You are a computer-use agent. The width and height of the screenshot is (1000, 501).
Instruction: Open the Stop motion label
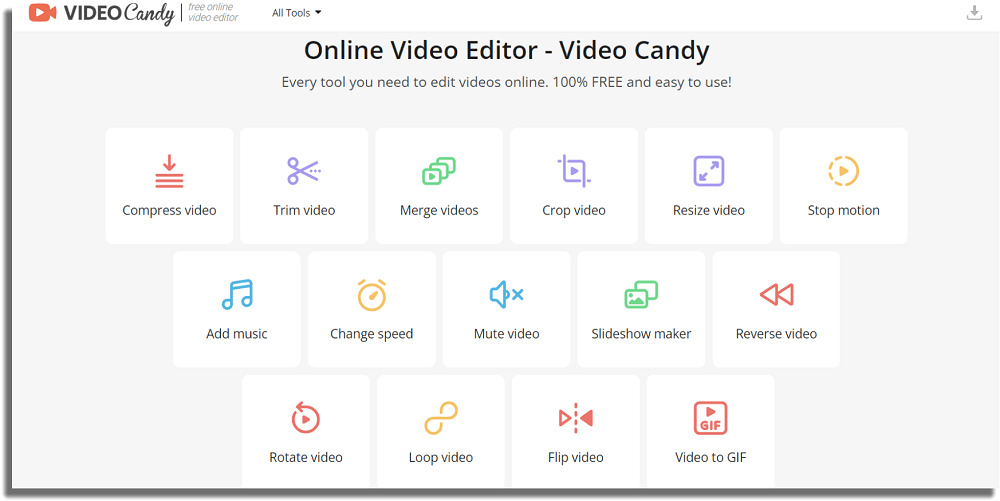coord(843,210)
